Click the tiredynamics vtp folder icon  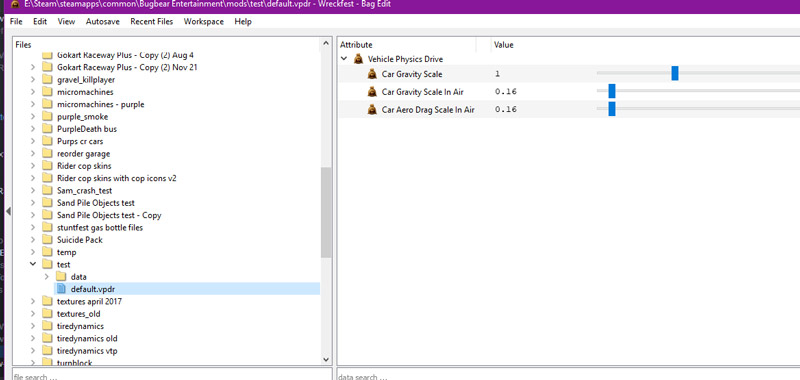click(x=47, y=350)
